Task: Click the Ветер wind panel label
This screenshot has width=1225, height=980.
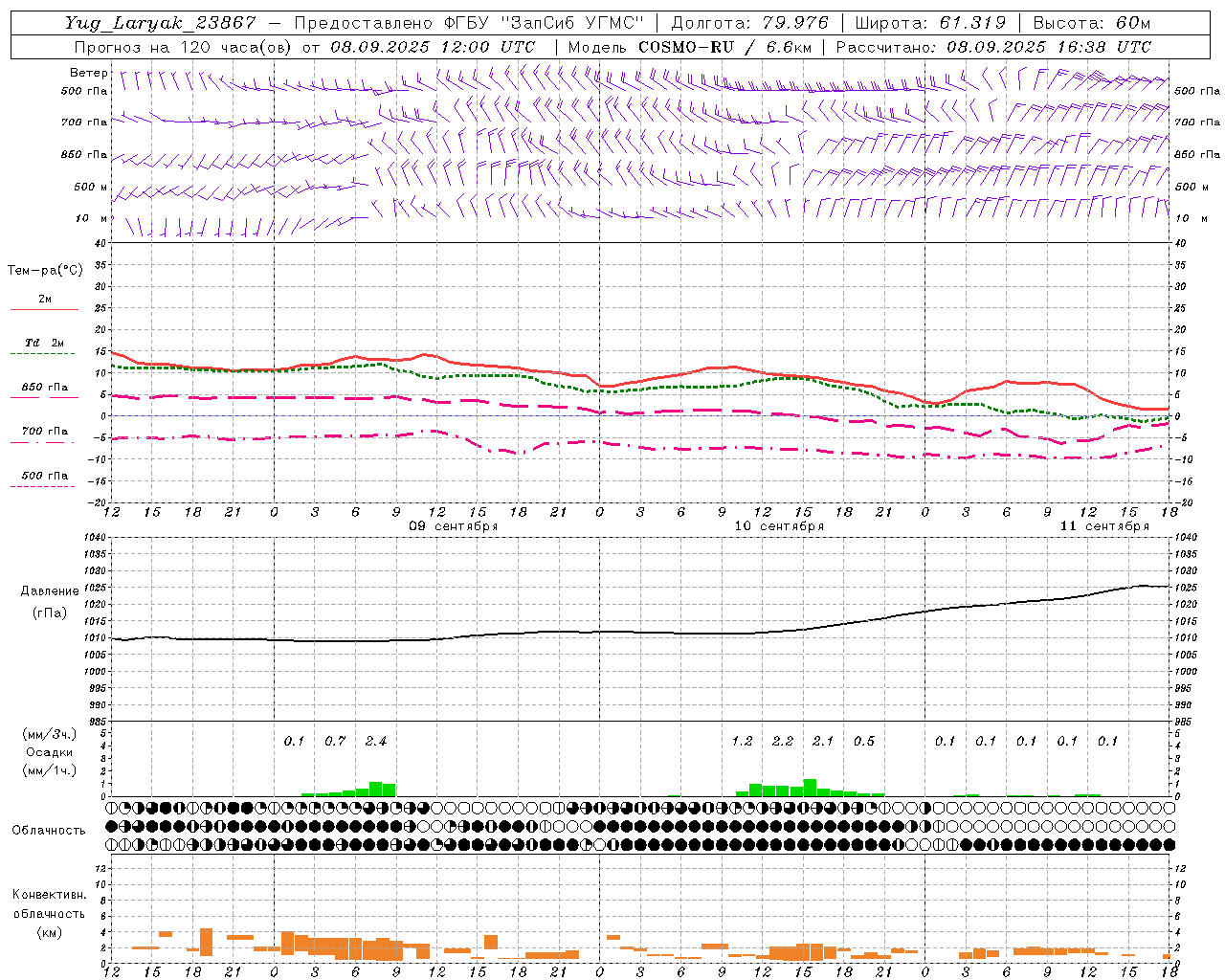Action: (x=89, y=73)
